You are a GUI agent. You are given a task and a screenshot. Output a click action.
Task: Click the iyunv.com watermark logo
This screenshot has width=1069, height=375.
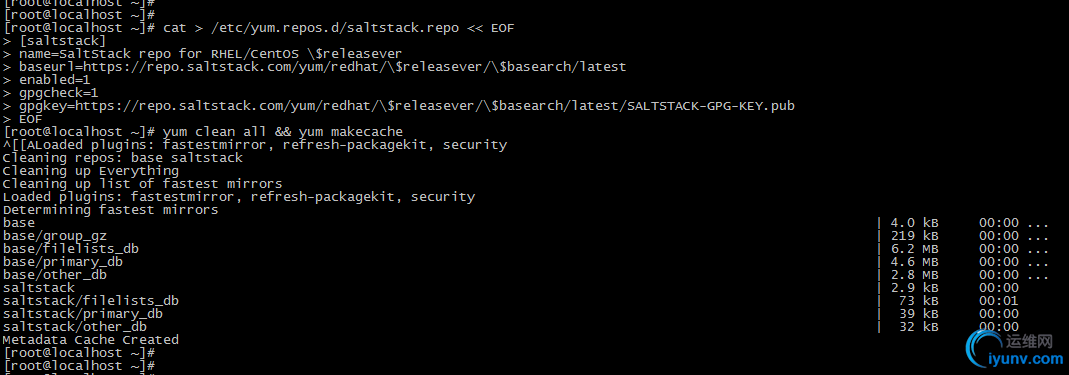(x=1014, y=348)
